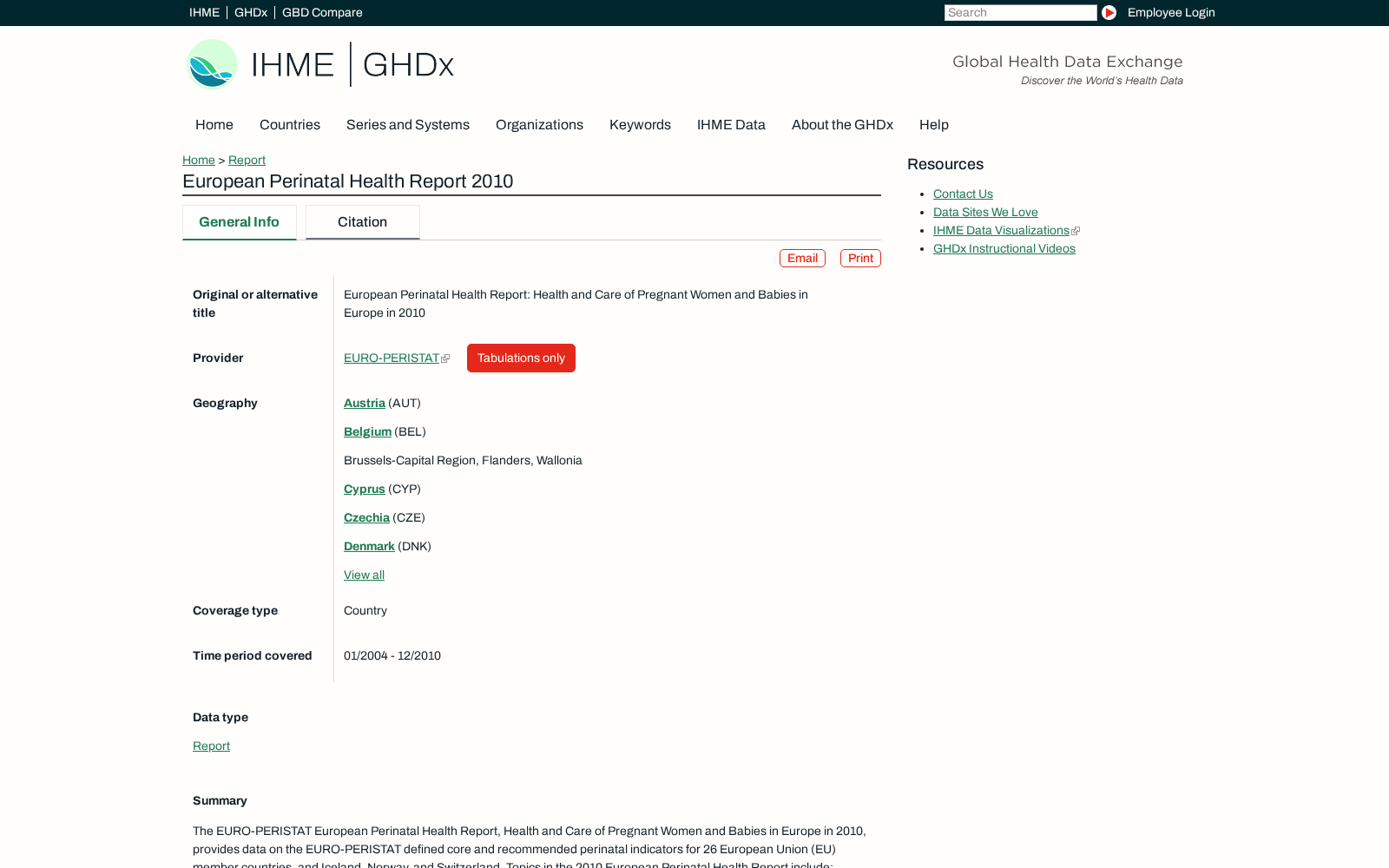Click the red search submit arrow button

[1109, 13]
